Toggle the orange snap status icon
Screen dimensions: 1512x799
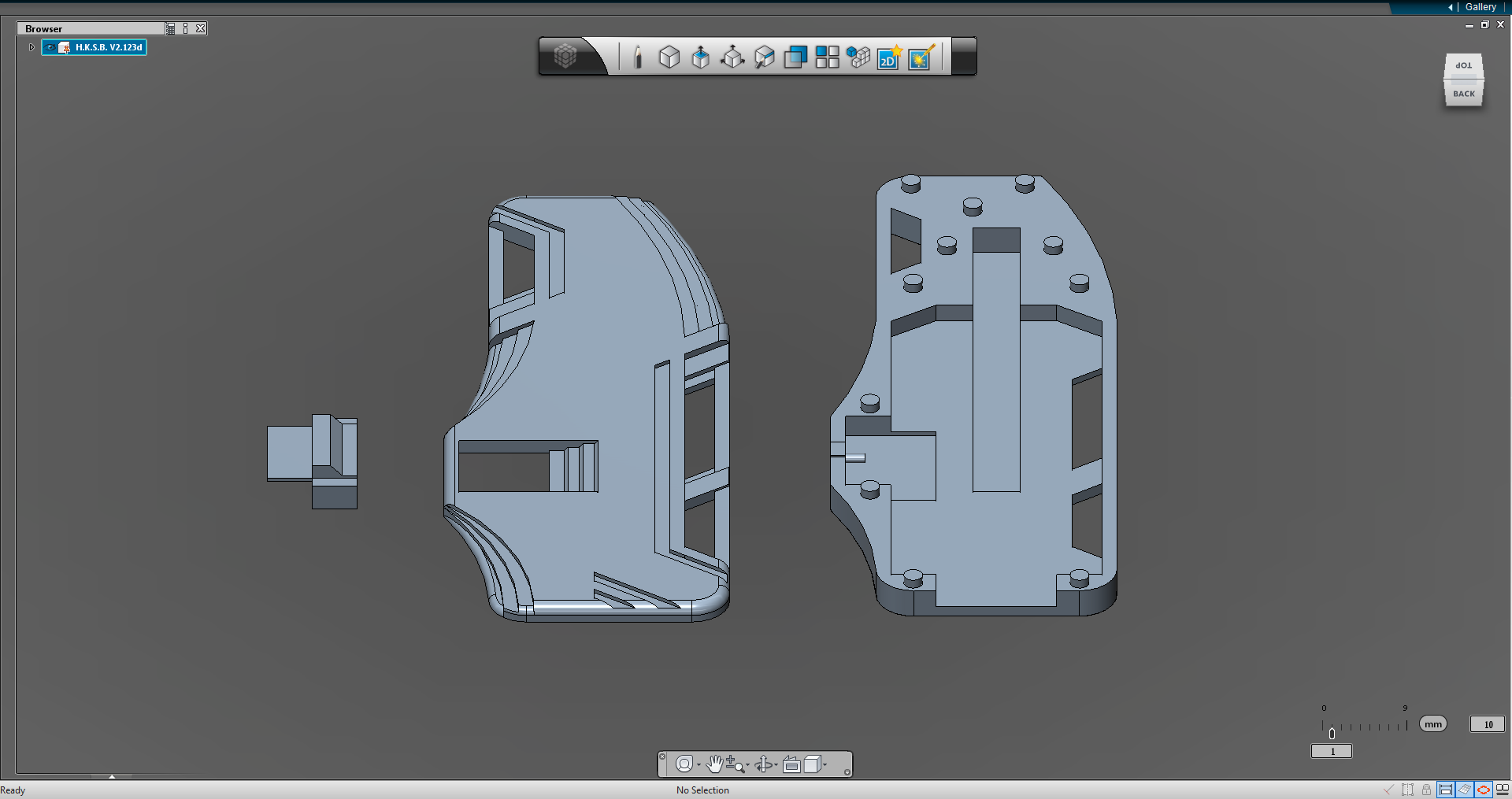pos(1484,790)
